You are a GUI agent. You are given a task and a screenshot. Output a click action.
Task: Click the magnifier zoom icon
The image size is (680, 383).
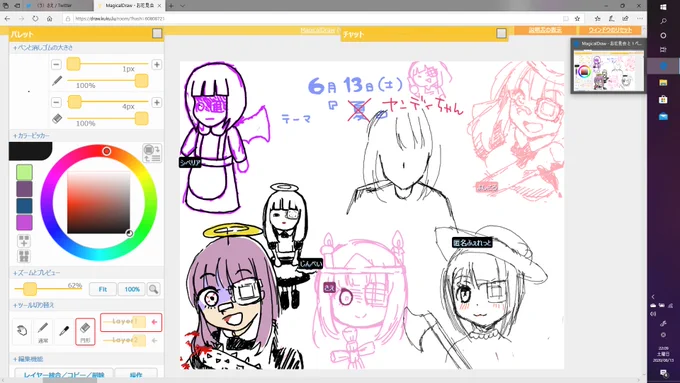pos(154,289)
